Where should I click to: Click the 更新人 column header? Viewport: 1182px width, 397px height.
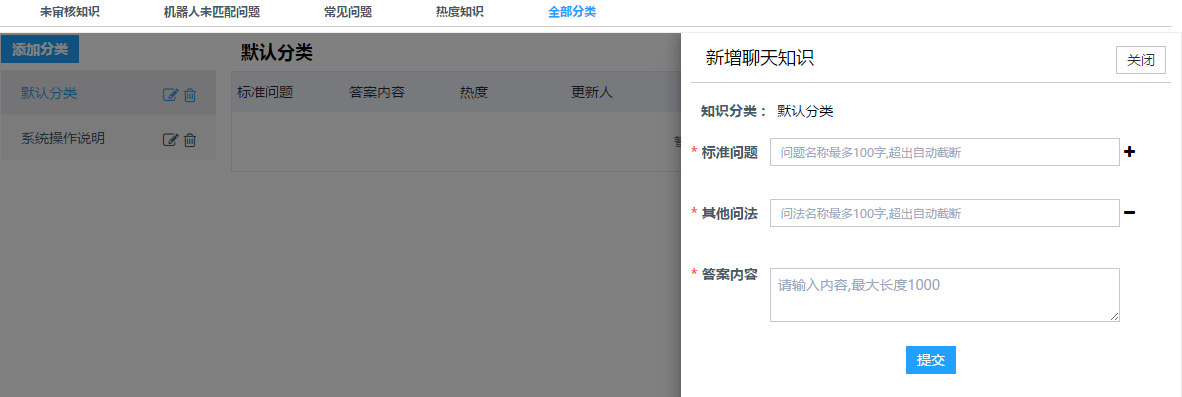(x=592, y=93)
